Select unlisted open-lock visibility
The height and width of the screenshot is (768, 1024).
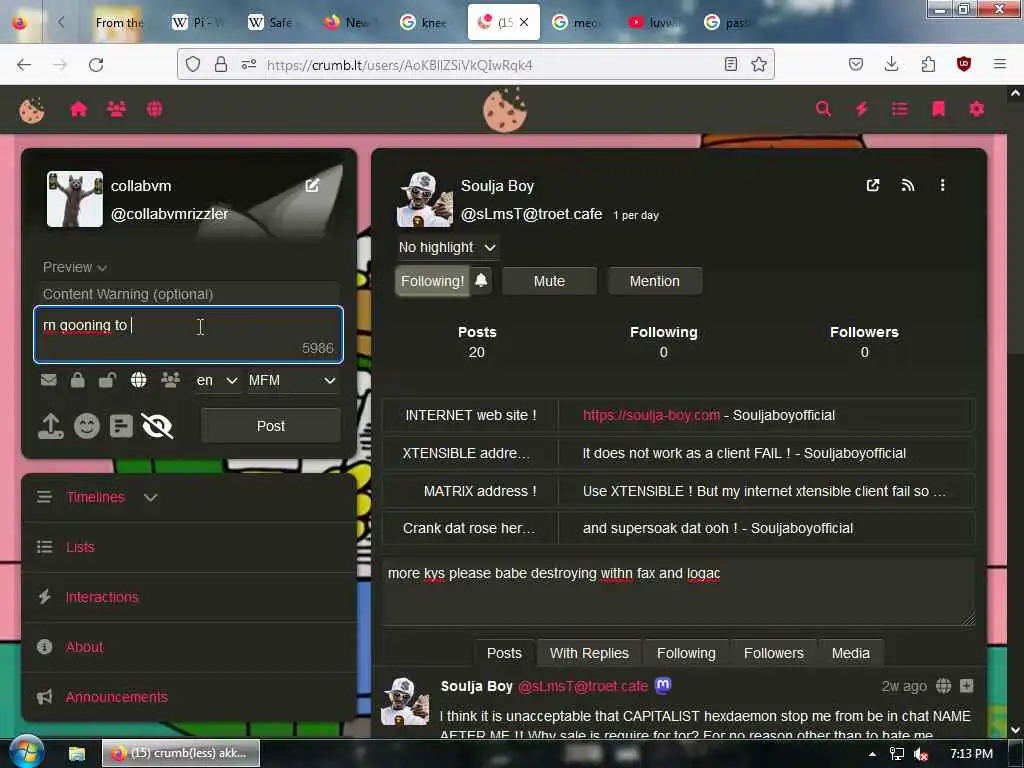tap(108, 380)
